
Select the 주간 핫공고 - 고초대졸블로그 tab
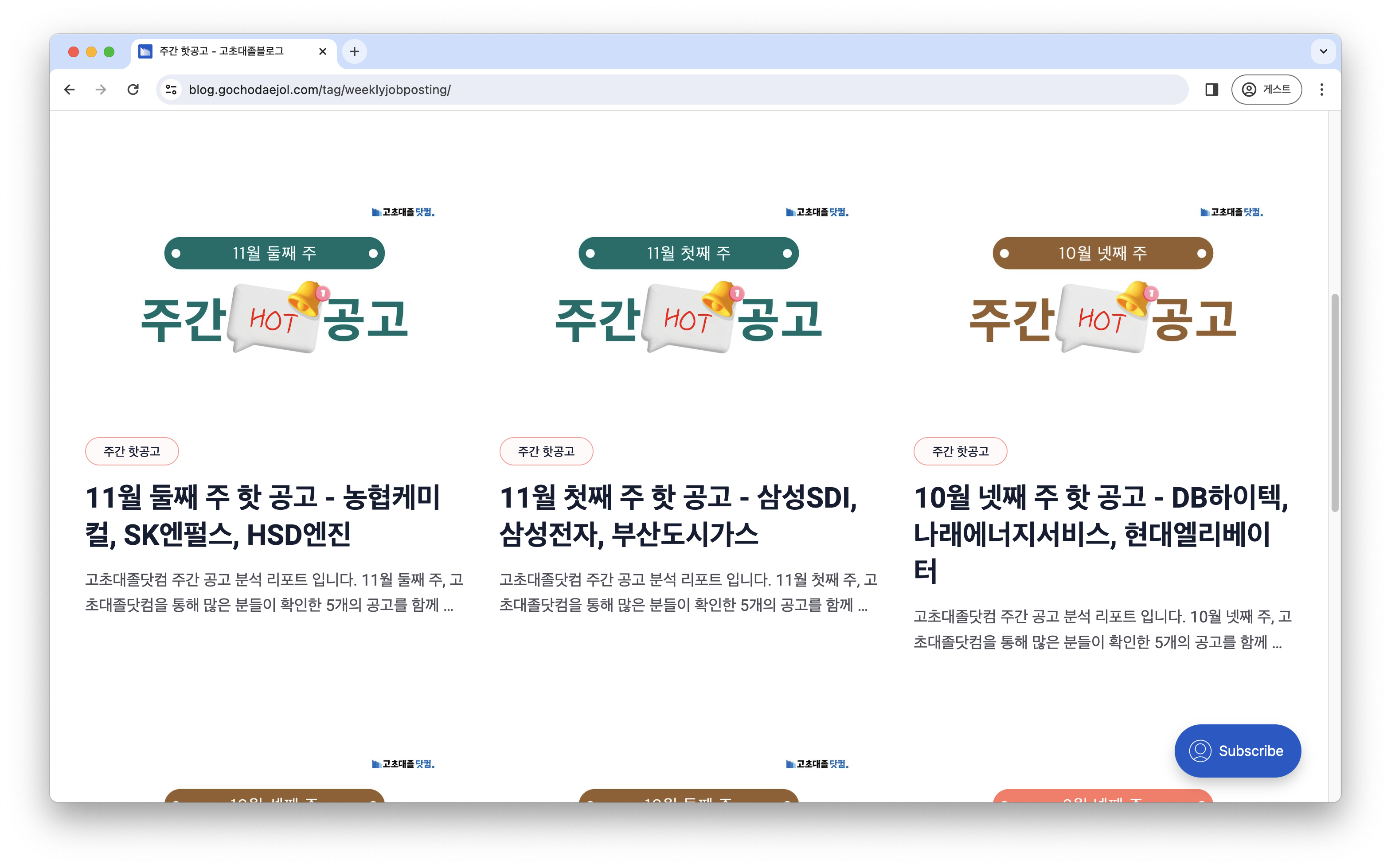pos(234,52)
